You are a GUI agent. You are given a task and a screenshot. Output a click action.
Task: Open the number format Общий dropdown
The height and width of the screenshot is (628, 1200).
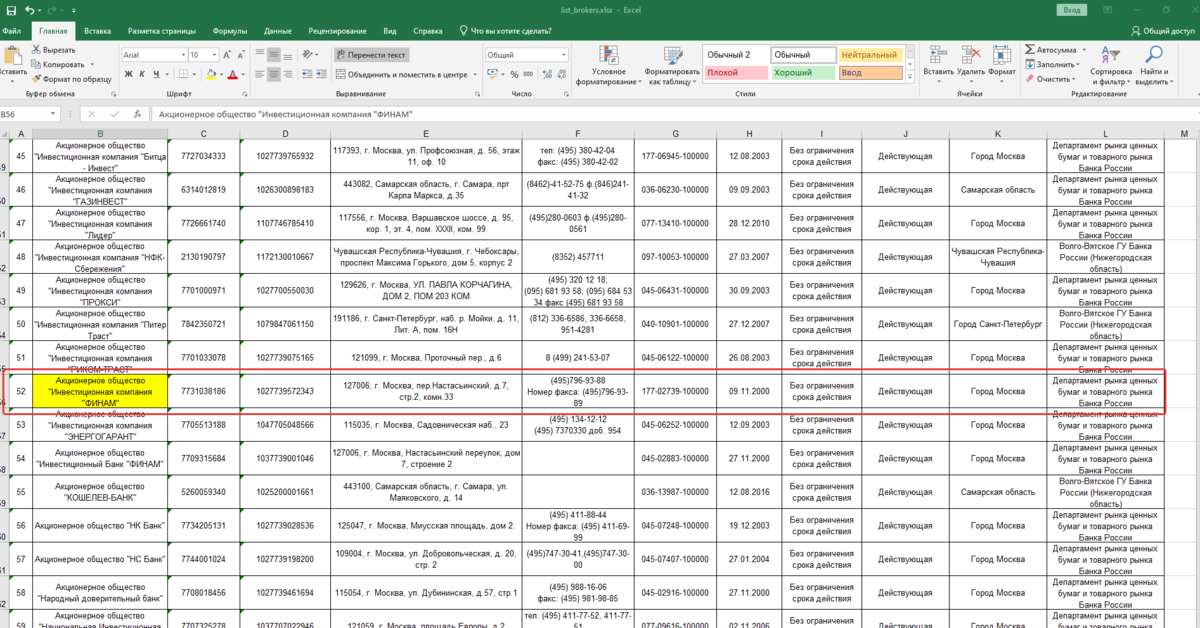click(x=563, y=55)
